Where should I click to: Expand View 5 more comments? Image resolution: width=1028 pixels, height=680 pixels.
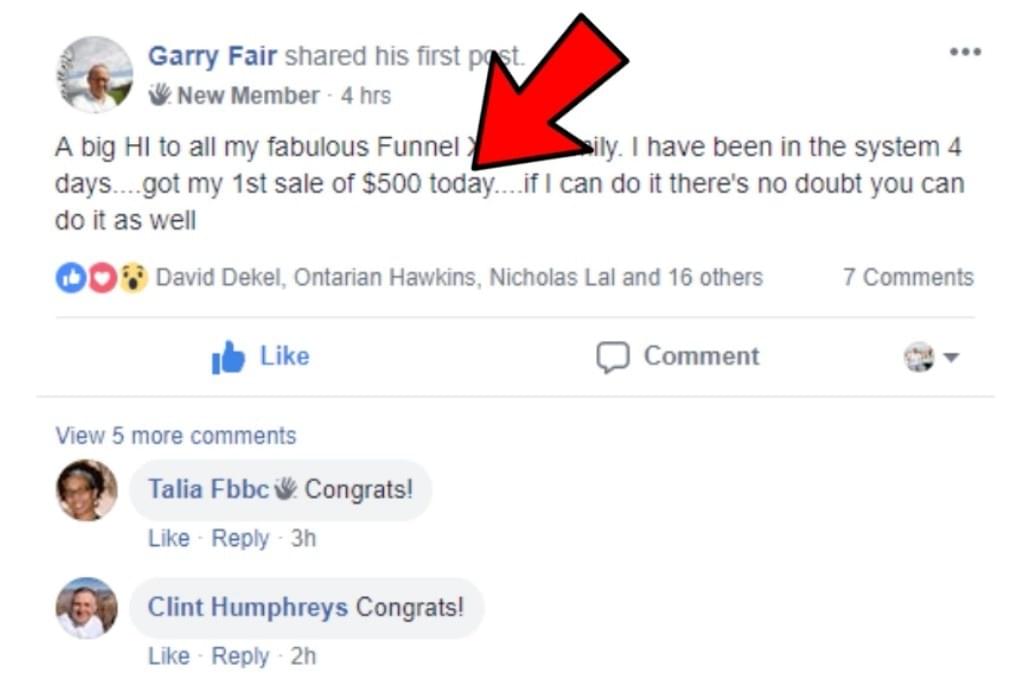pos(176,436)
